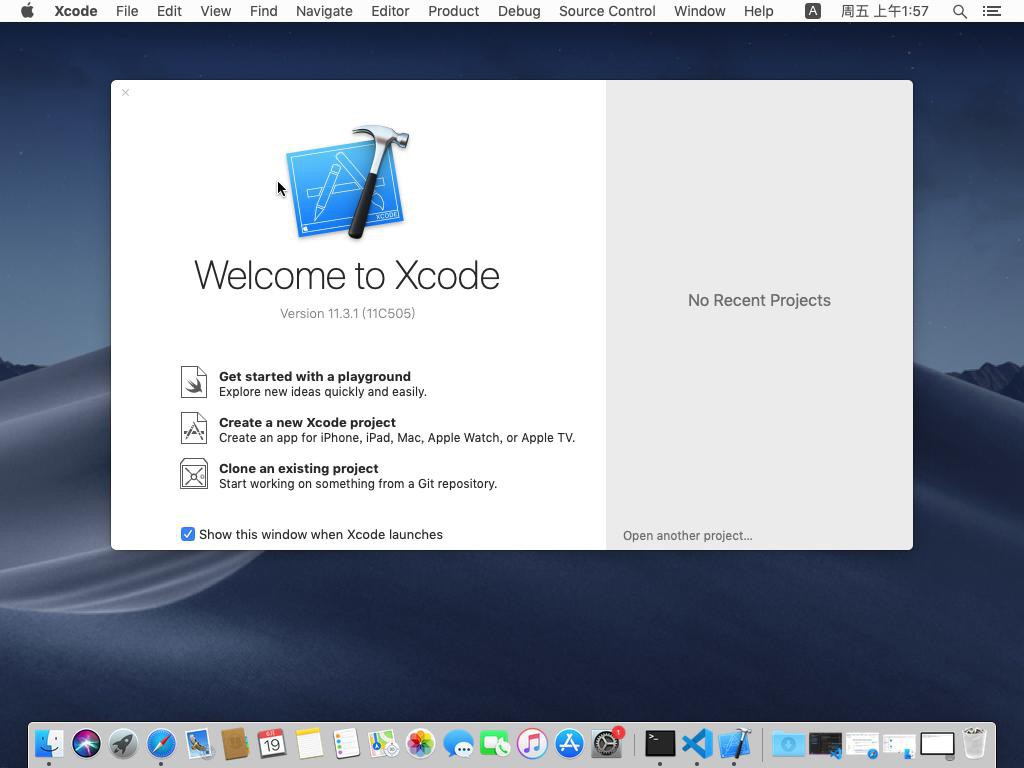Open Spotlight search in the menu bar
Image resolution: width=1024 pixels, height=768 pixels.
coord(959,11)
